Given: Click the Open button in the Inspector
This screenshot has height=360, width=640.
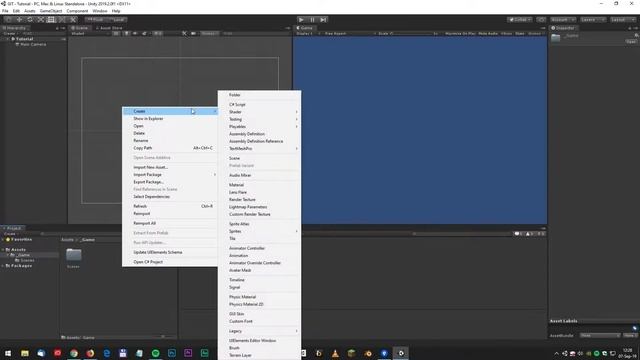Looking at the screenshot, I should 631,42.
